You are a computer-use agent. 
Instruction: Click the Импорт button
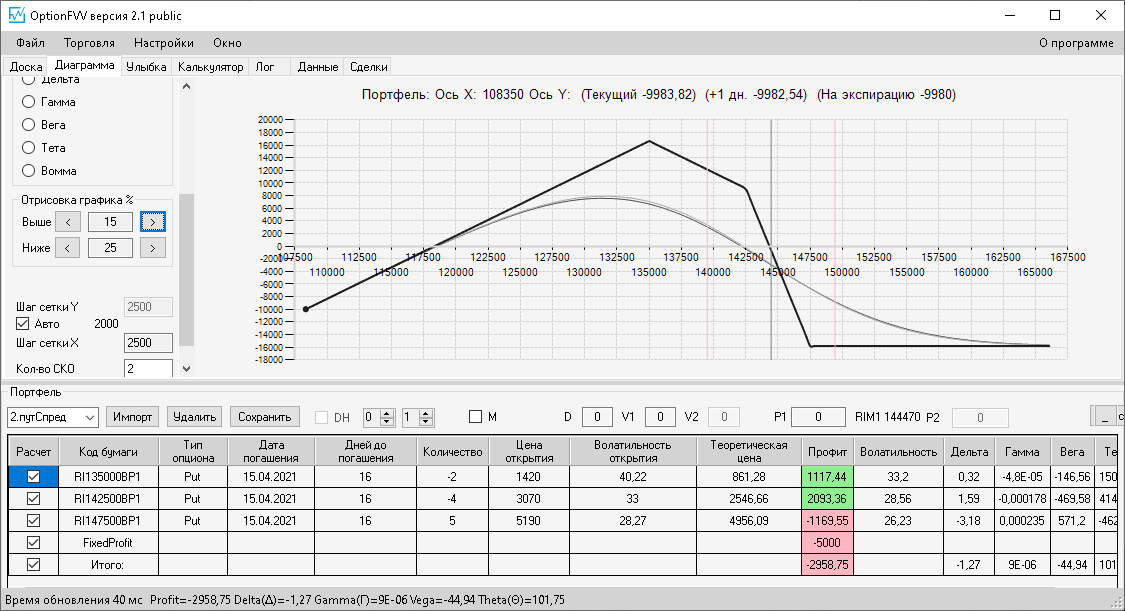tap(133, 417)
